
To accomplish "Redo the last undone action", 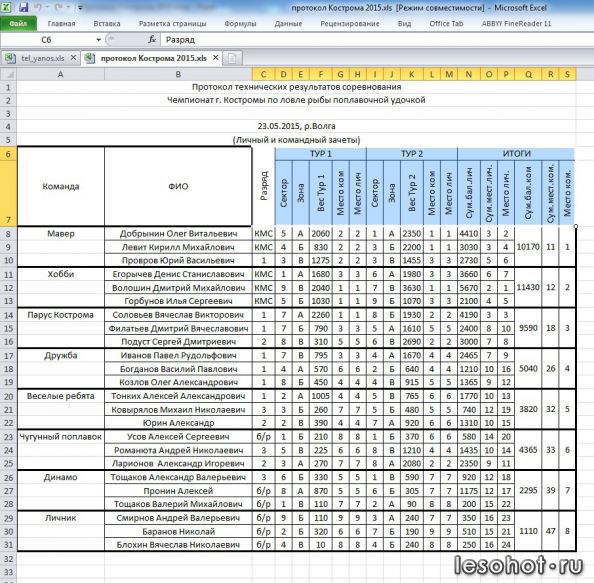I will [59, 7].
